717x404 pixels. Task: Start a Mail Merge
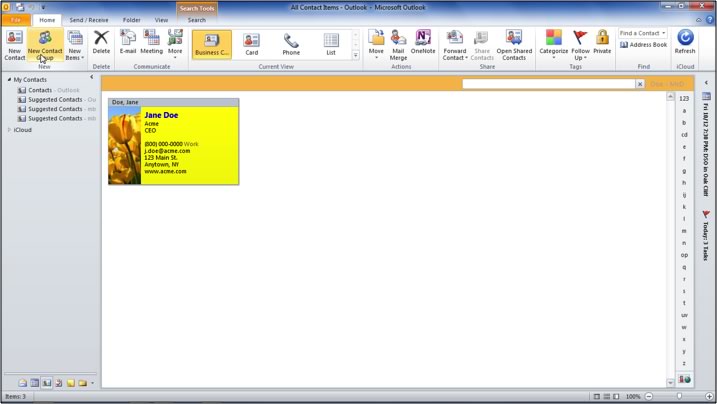(398, 45)
